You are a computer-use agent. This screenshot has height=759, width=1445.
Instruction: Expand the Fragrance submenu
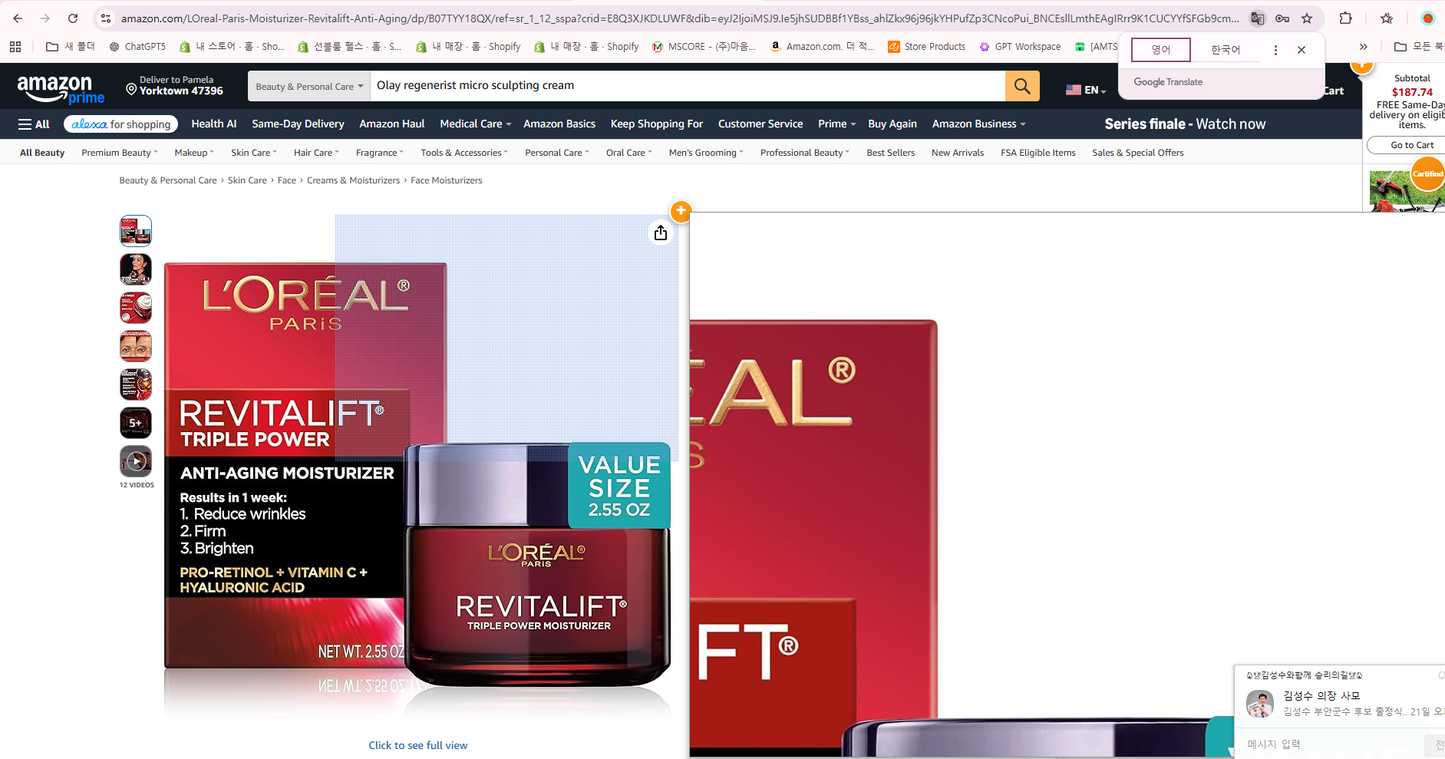tap(379, 153)
